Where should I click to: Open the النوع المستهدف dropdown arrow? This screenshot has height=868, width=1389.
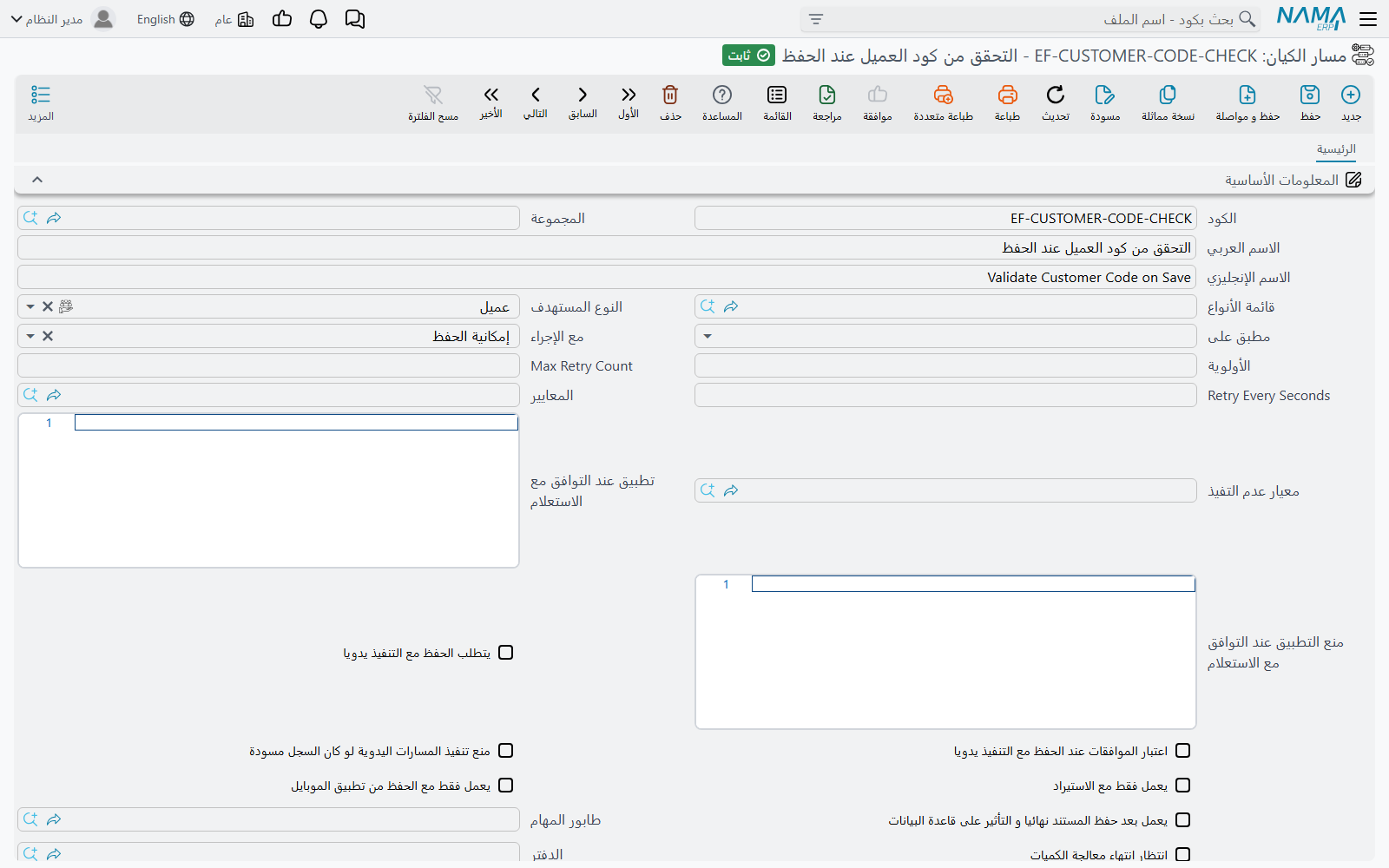tap(30, 307)
